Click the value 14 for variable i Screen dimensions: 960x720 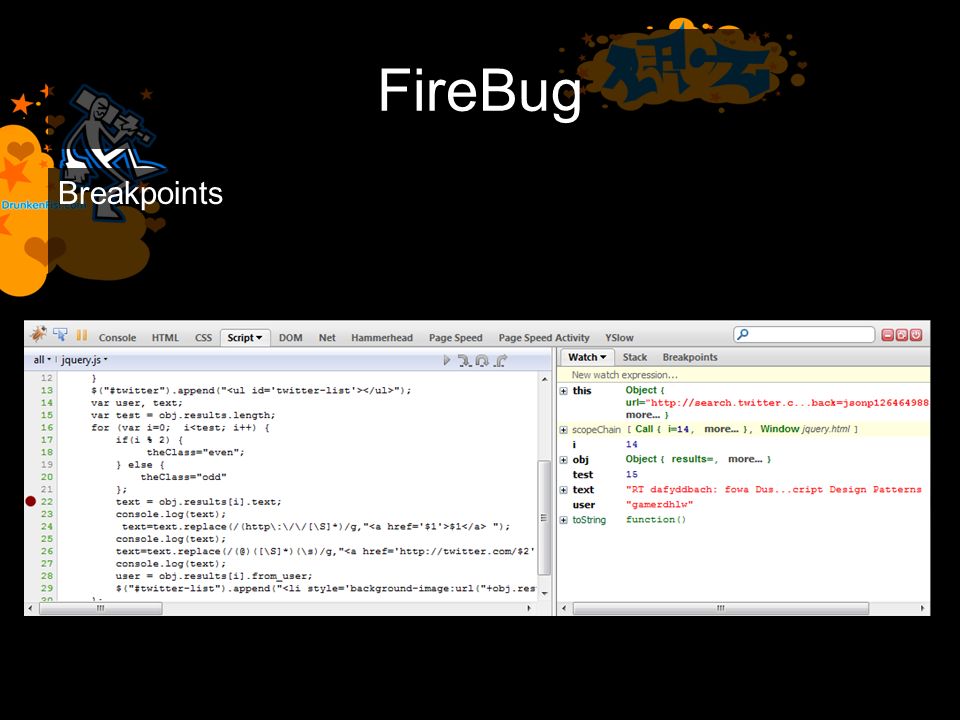[x=631, y=444]
